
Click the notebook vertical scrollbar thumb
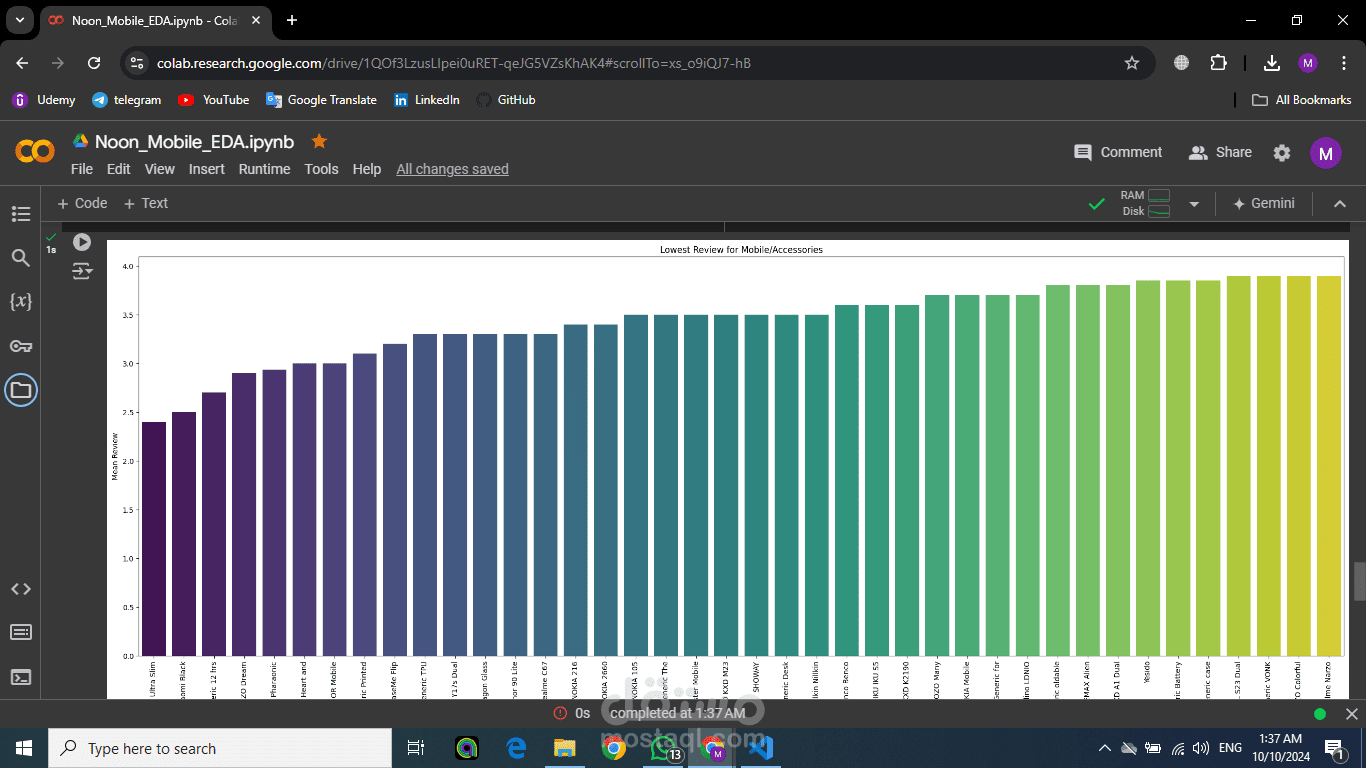pos(1359,582)
